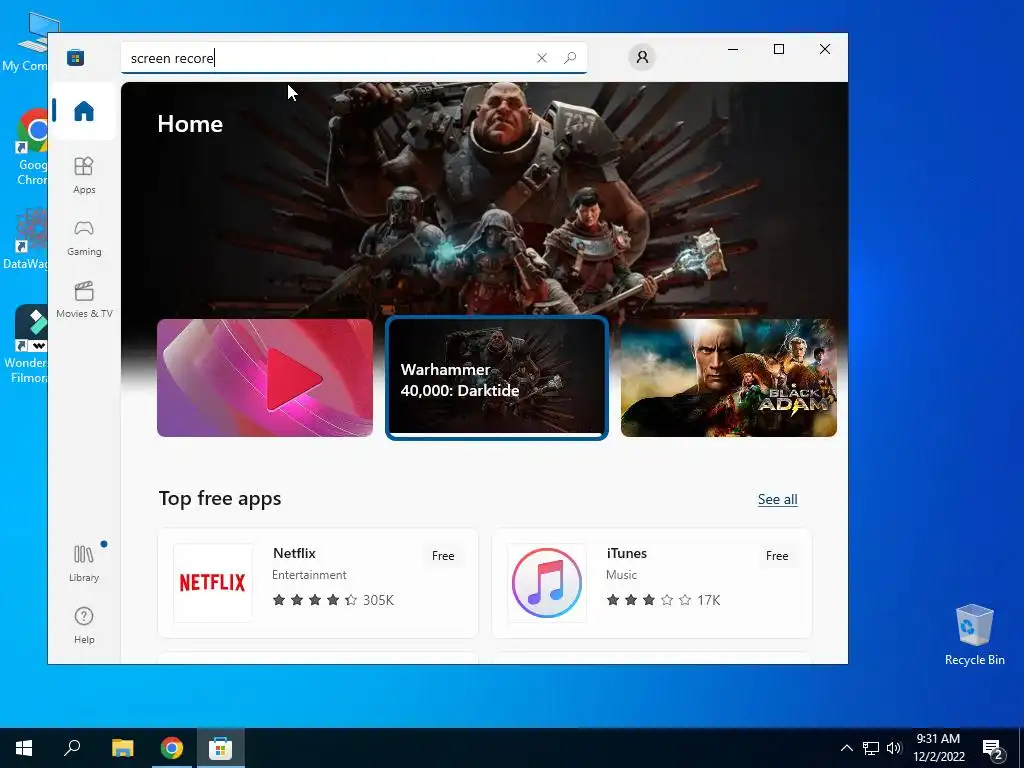Click Microsoft Store taskbar icon

[221, 748]
